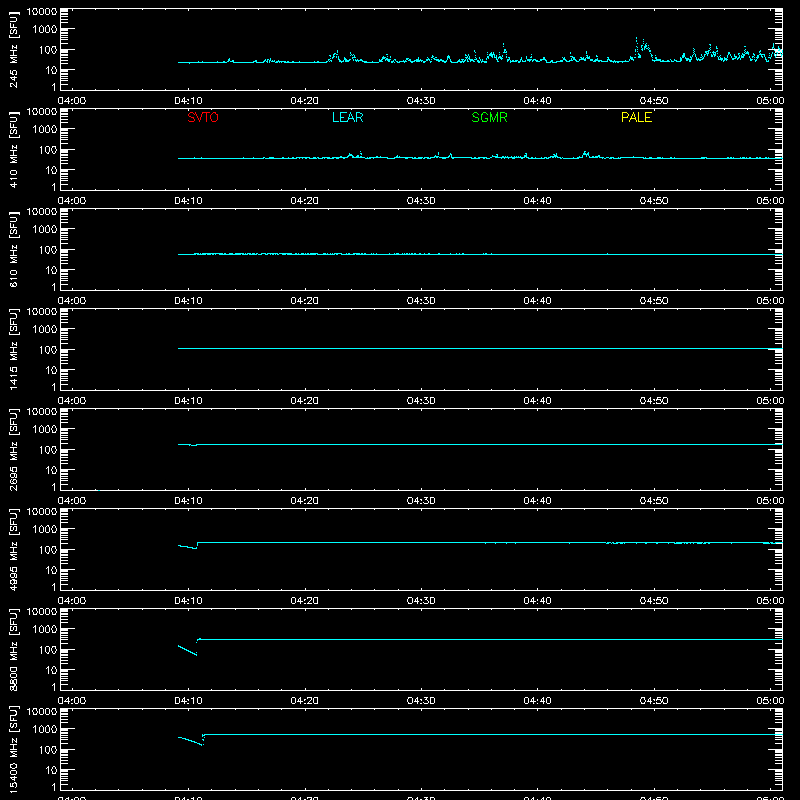The width and height of the screenshot is (800, 800).
Task: Select the '410 MHz [SFU]' axis title
Action: pos(13,149)
